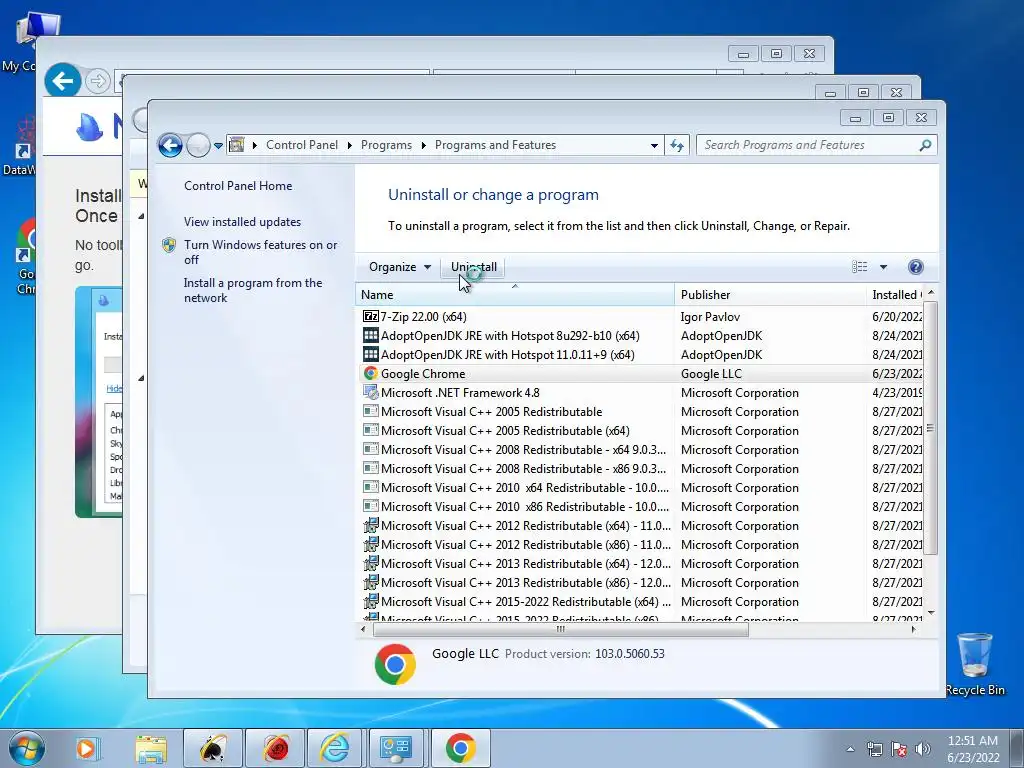Screen dimensions: 1024x768
Task: Click the horizontal scrollbar thumb
Action: tap(560, 630)
